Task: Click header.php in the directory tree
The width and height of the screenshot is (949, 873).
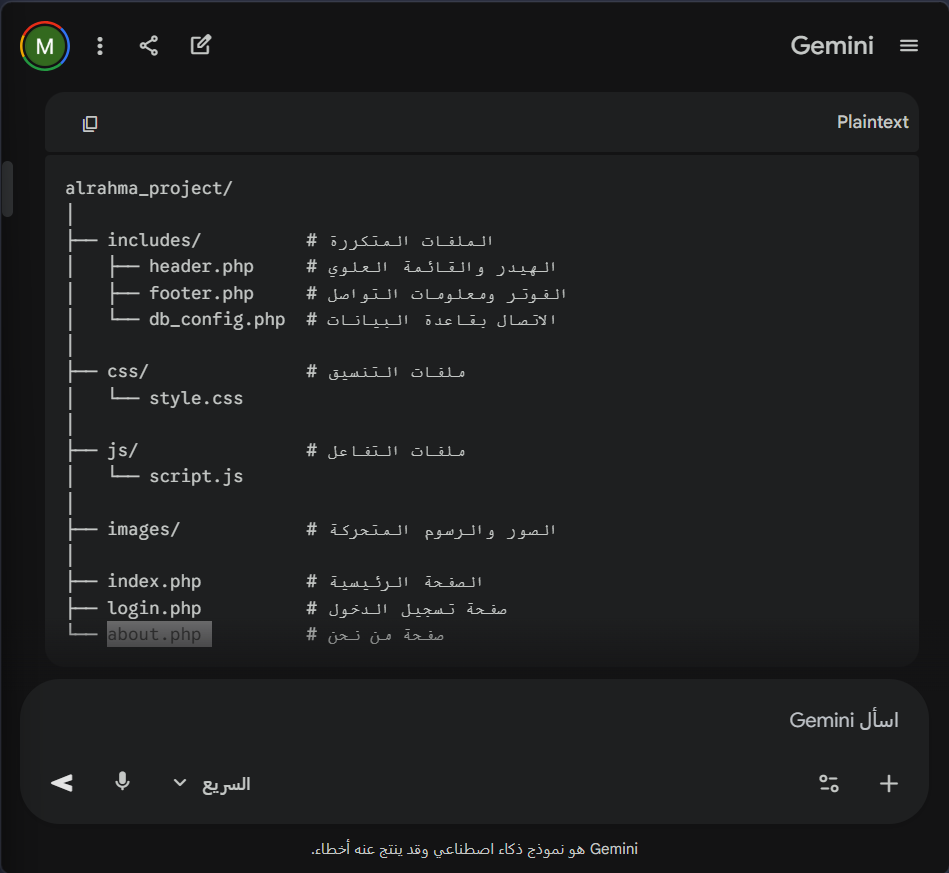Action: [201, 267]
